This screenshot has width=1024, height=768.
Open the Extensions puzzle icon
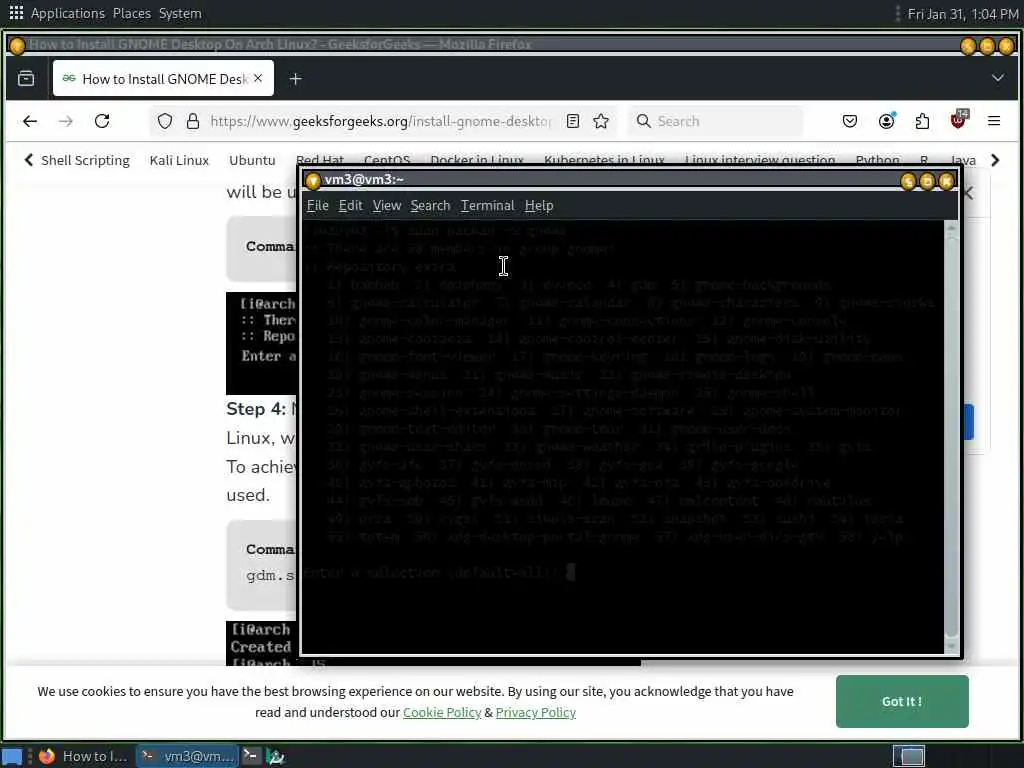click(x=922, y=121)
